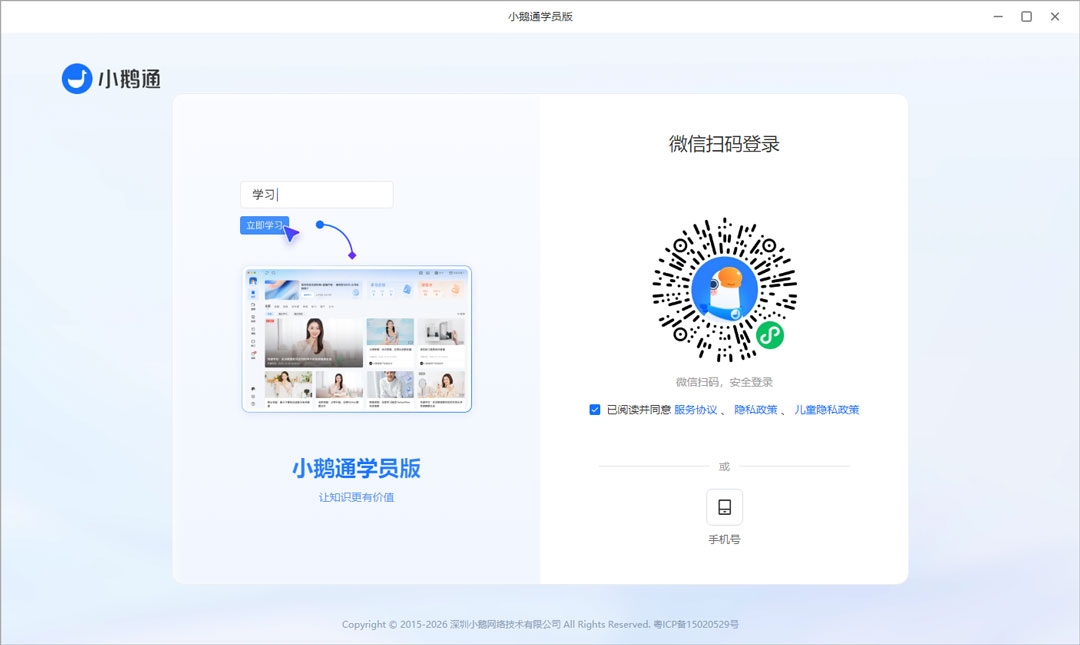The image size is (1080, 645).
Task: Click the 小鹅通学员版 blue title
Action: 356,469
